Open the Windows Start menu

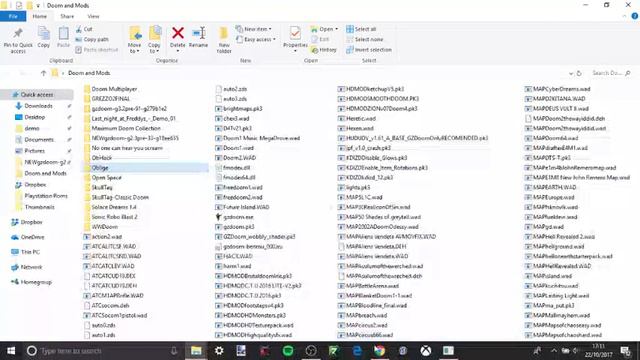pos(11,351)
